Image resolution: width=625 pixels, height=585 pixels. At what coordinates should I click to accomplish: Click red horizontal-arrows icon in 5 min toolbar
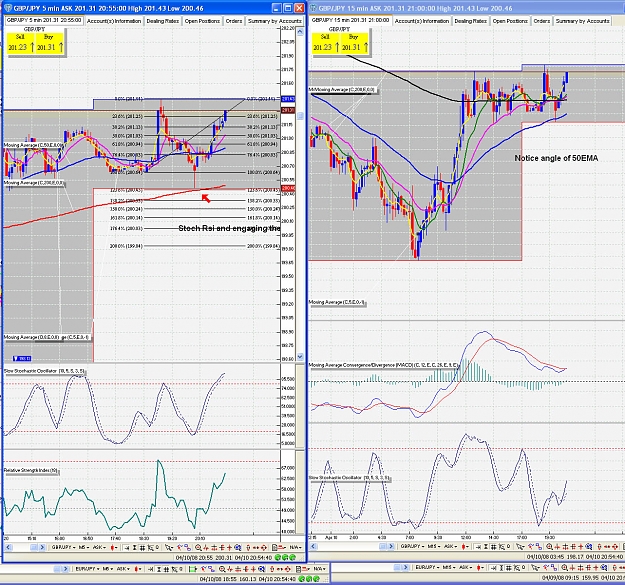[x=256, y=548]
